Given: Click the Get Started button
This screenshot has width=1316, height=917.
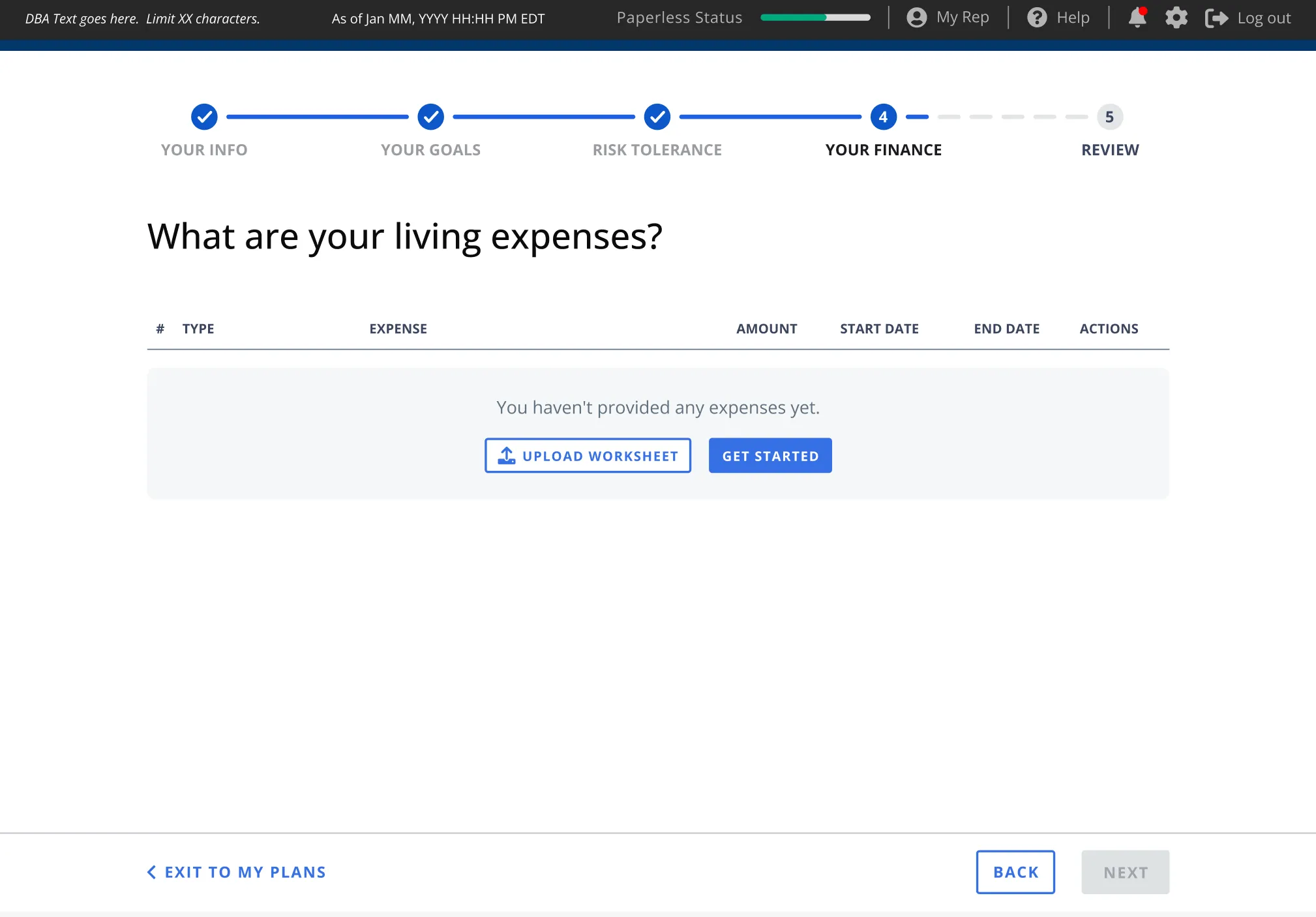Looking at the screenshot, I should click(770, 455).
